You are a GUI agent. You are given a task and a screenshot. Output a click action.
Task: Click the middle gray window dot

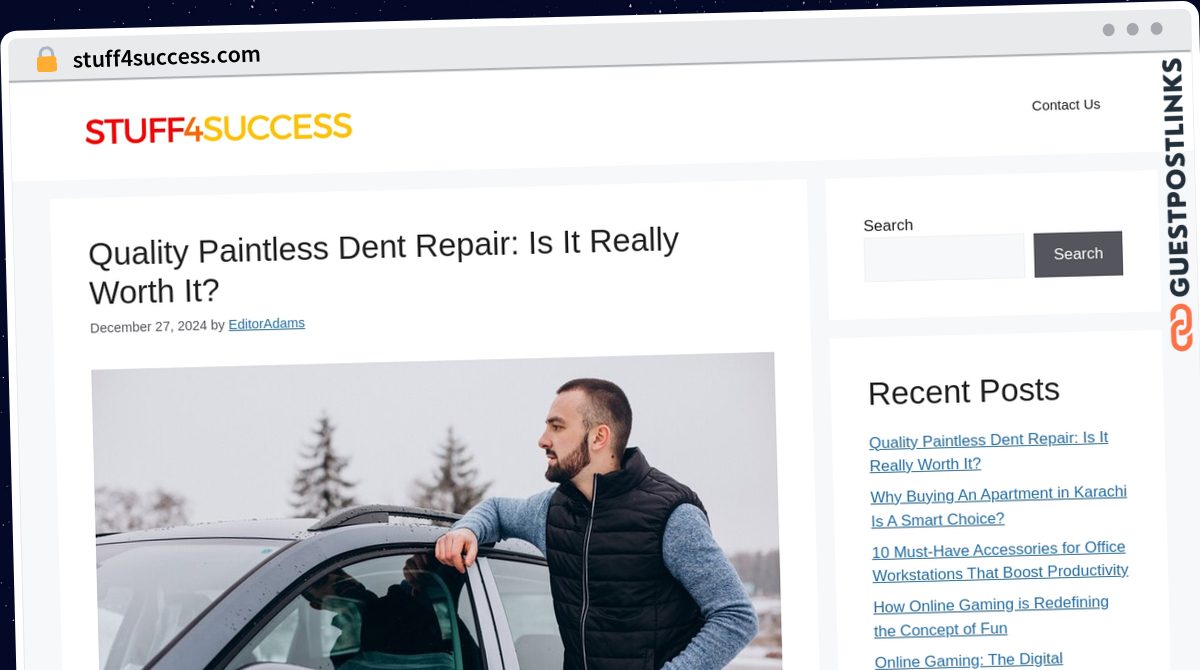[x=1132, y=30]
